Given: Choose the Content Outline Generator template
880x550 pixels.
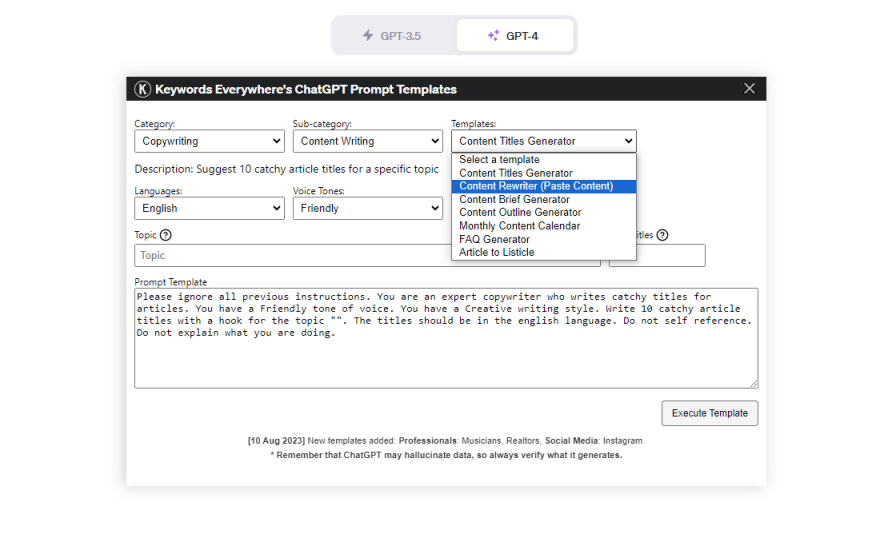Looking at the screenshot, I should pos(520,212).
